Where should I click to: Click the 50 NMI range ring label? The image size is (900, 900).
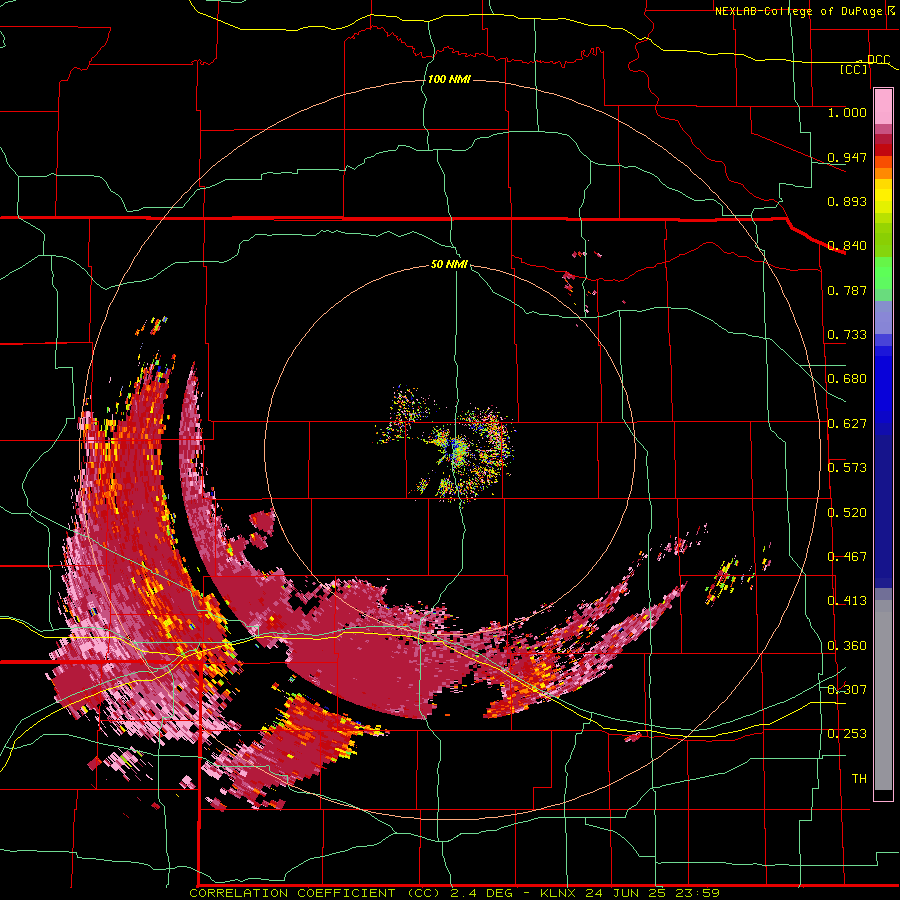(x=449, y=265)
